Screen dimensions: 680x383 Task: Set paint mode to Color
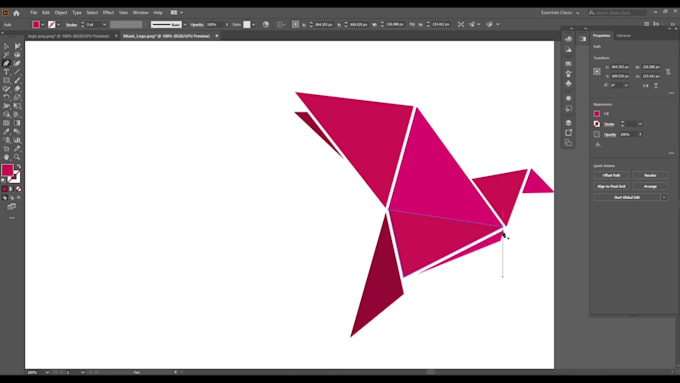[x=4, y=189]
